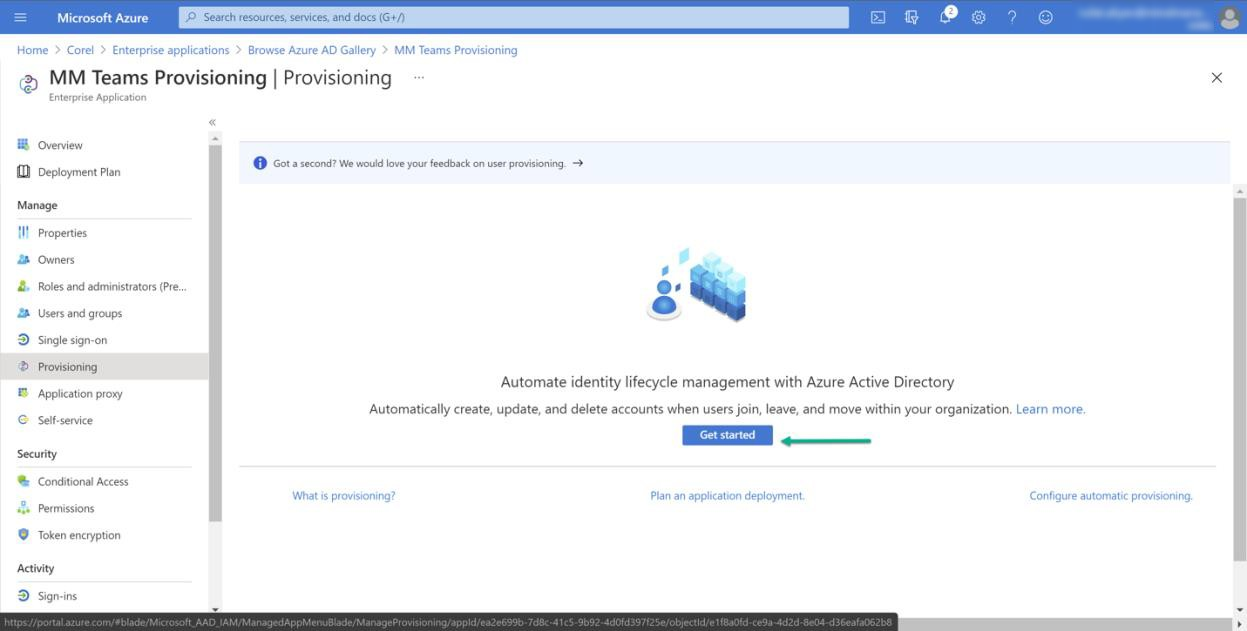Open portal settings gear
The width and height of the screenshot is (1247, 631).
coord(979,17)
